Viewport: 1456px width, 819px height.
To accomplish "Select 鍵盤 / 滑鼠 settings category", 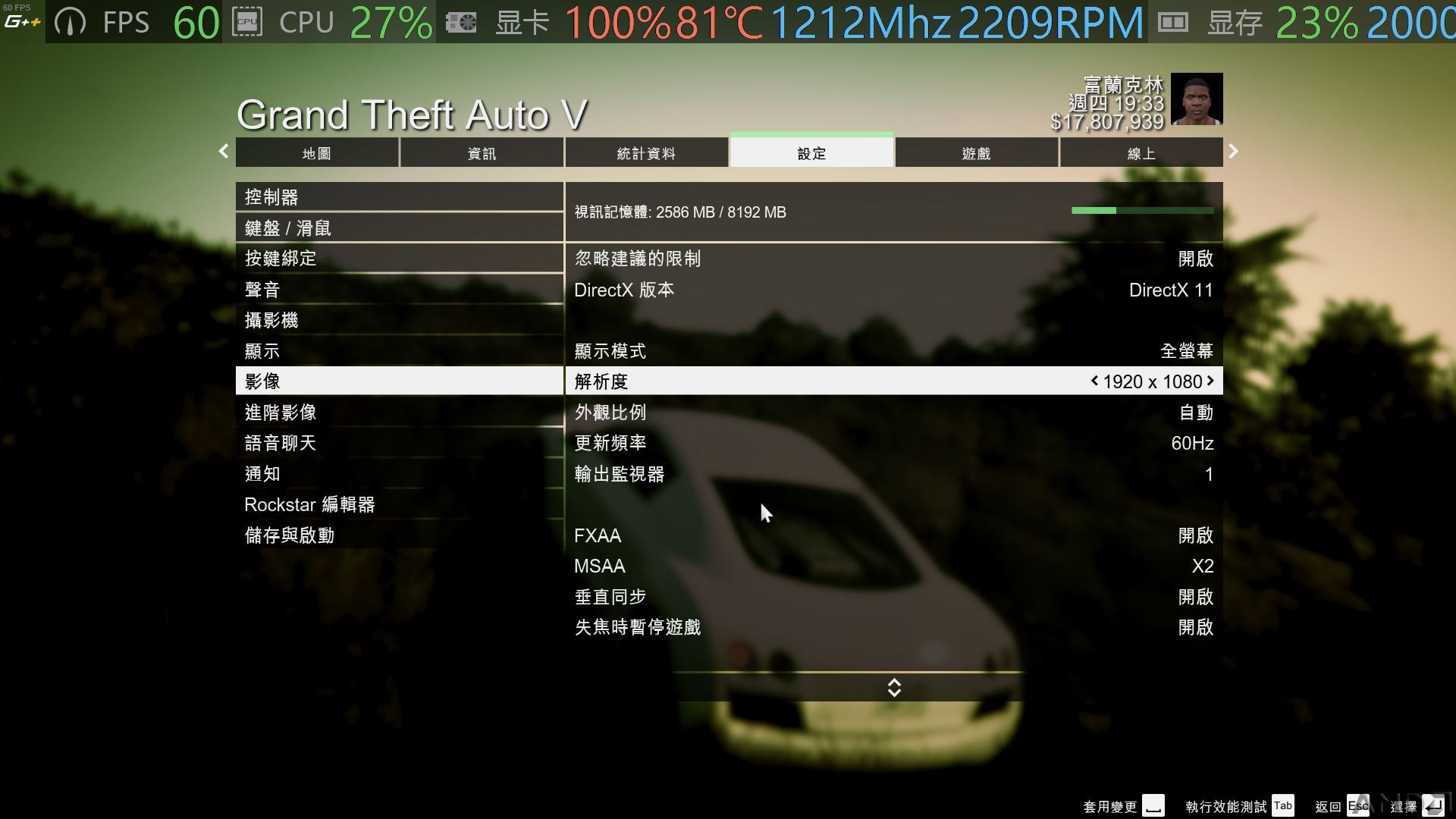I will pyautogui.click(x=400, y=227).
